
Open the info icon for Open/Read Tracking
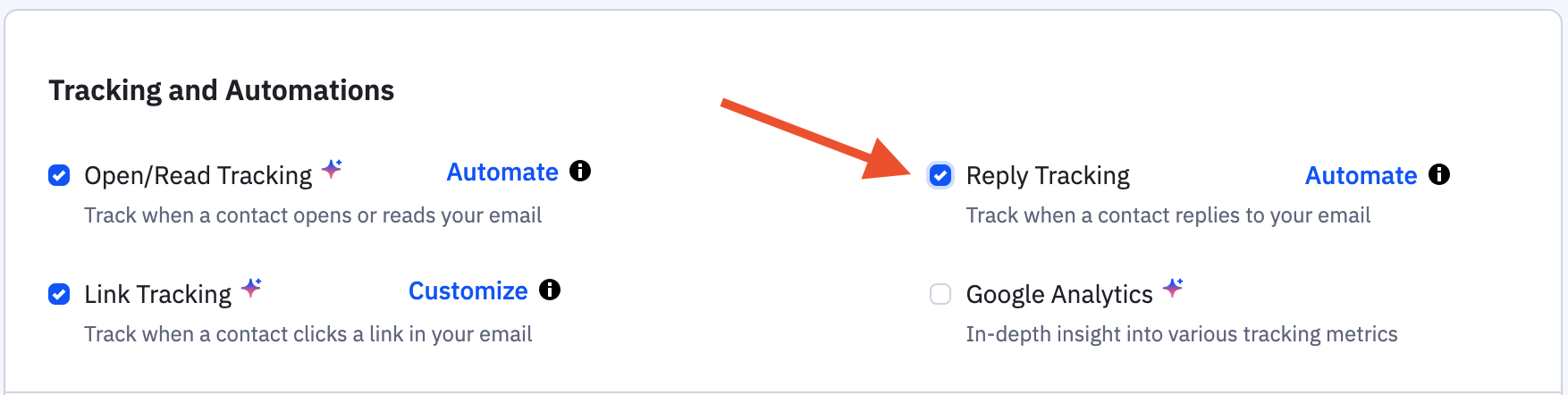coord(580,171)
